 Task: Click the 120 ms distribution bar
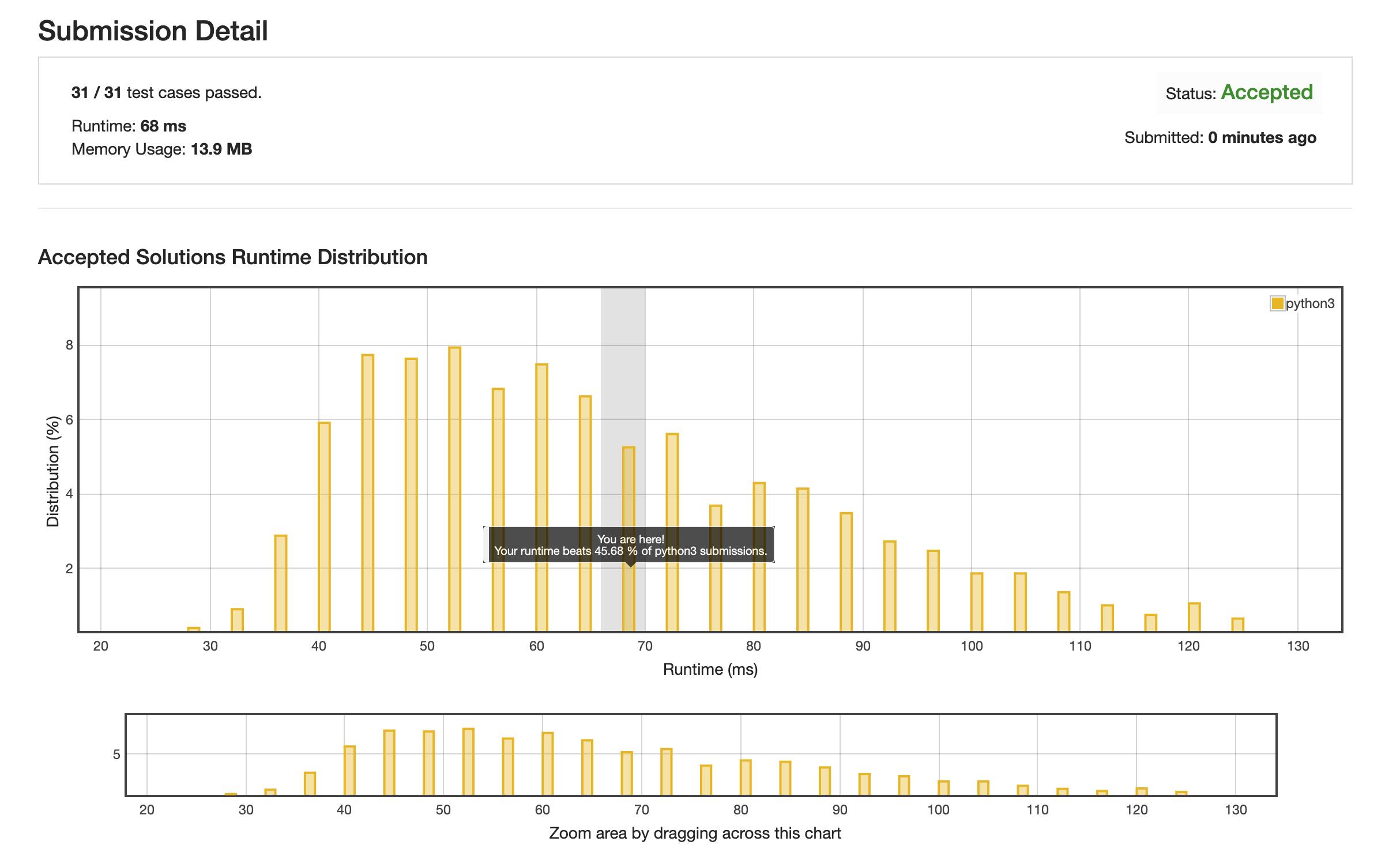coord(1194,617)
